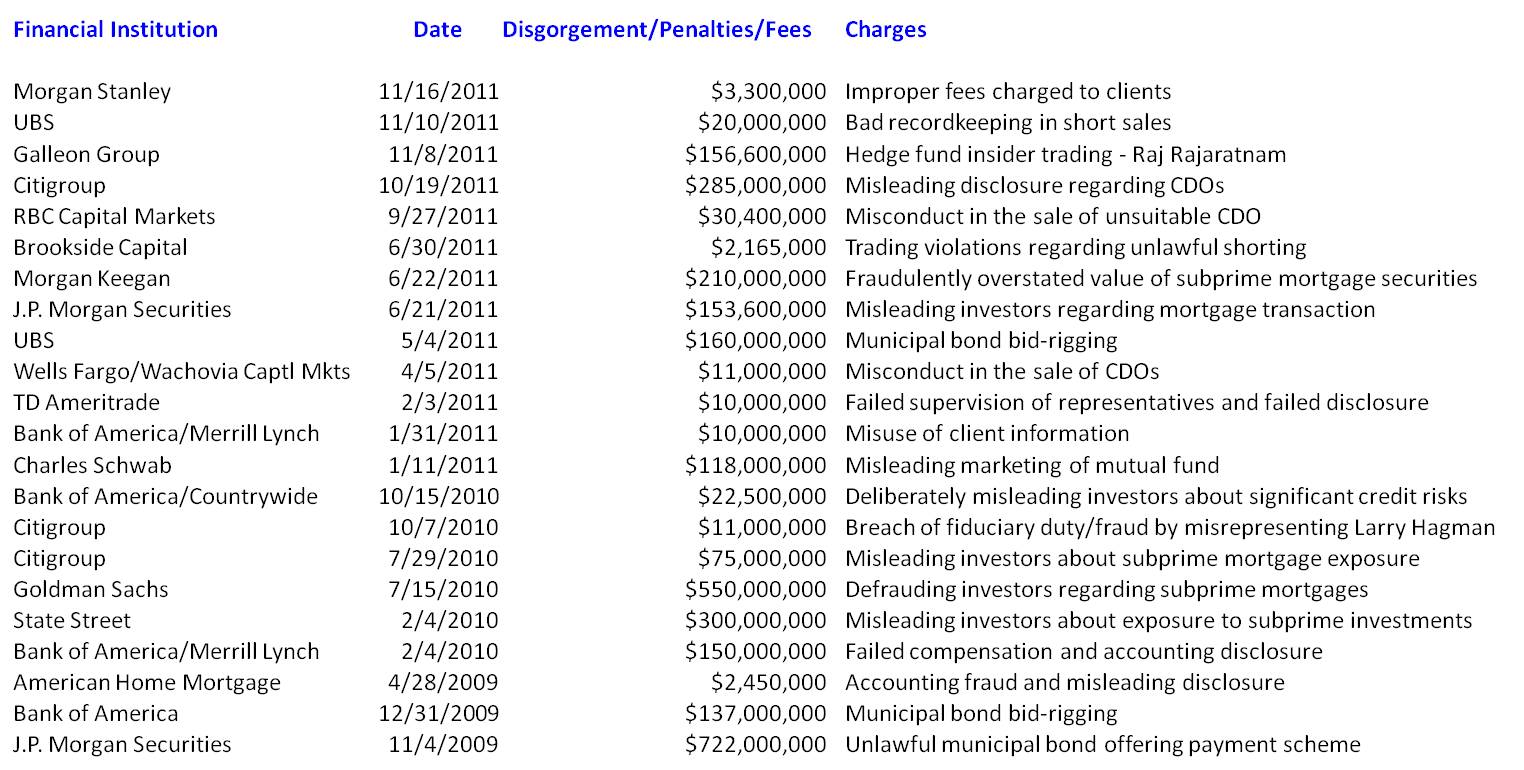Click the 11/16/2011 date cell

pos(438,91)
